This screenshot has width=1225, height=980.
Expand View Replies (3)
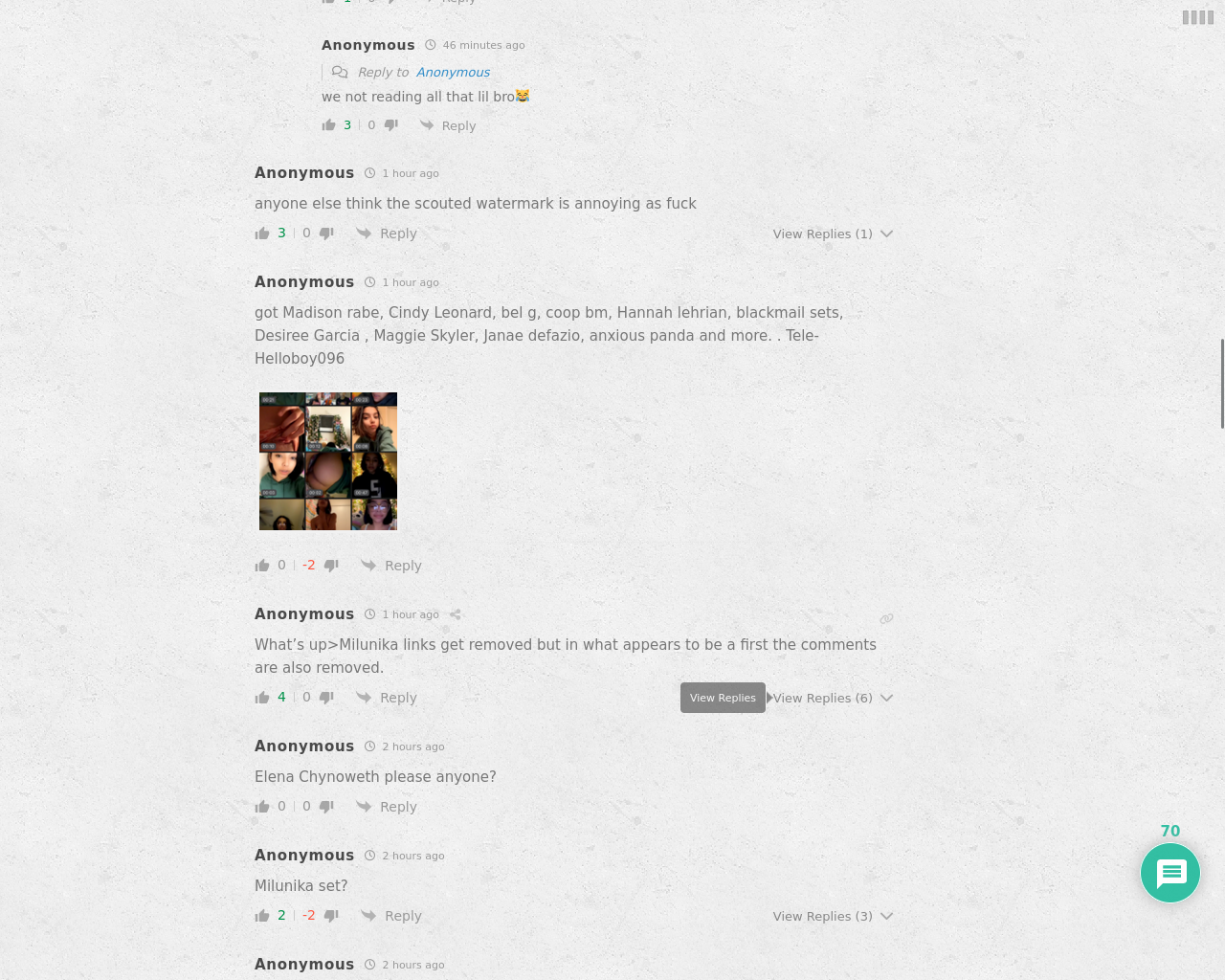tap(833, 916)
